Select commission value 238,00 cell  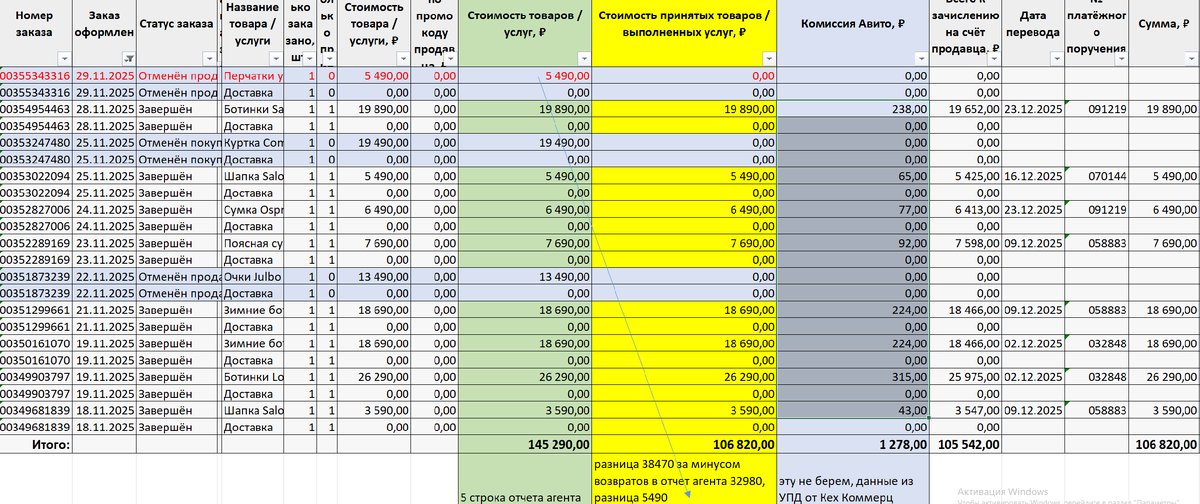point(853,109)
